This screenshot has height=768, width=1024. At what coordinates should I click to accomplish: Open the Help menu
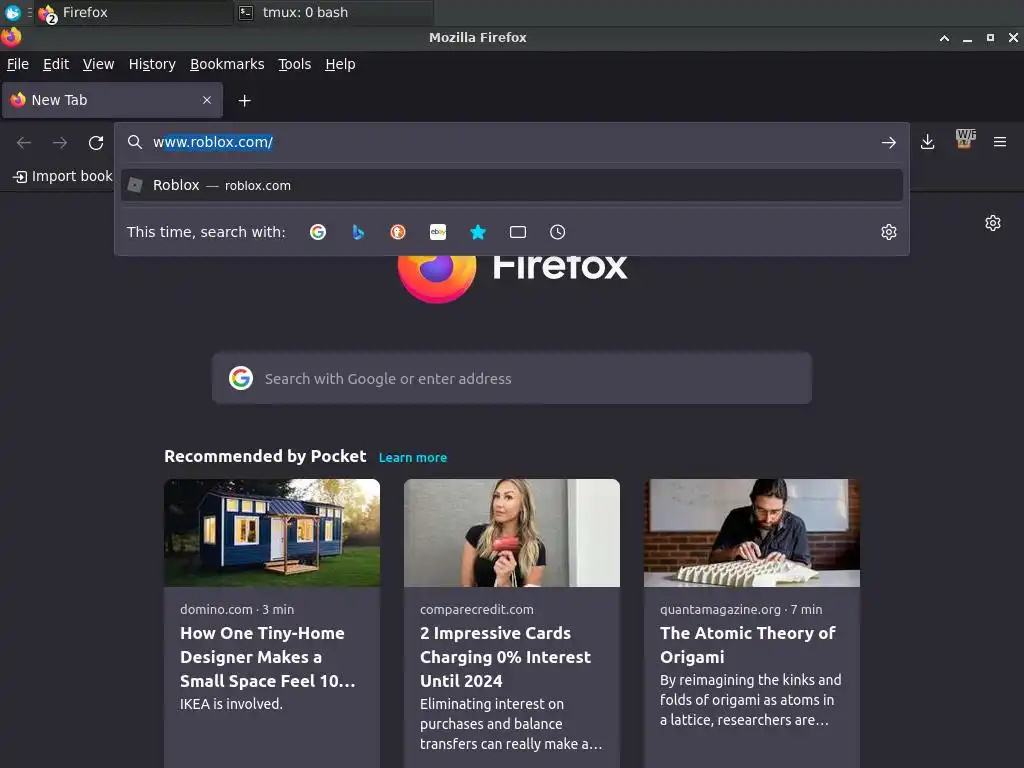coord(340,64)
